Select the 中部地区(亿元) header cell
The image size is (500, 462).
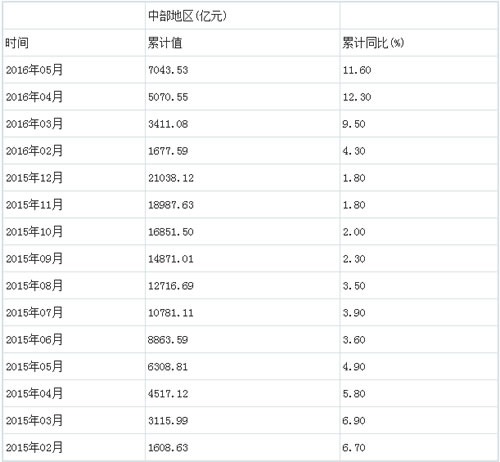tap(188, 16)
